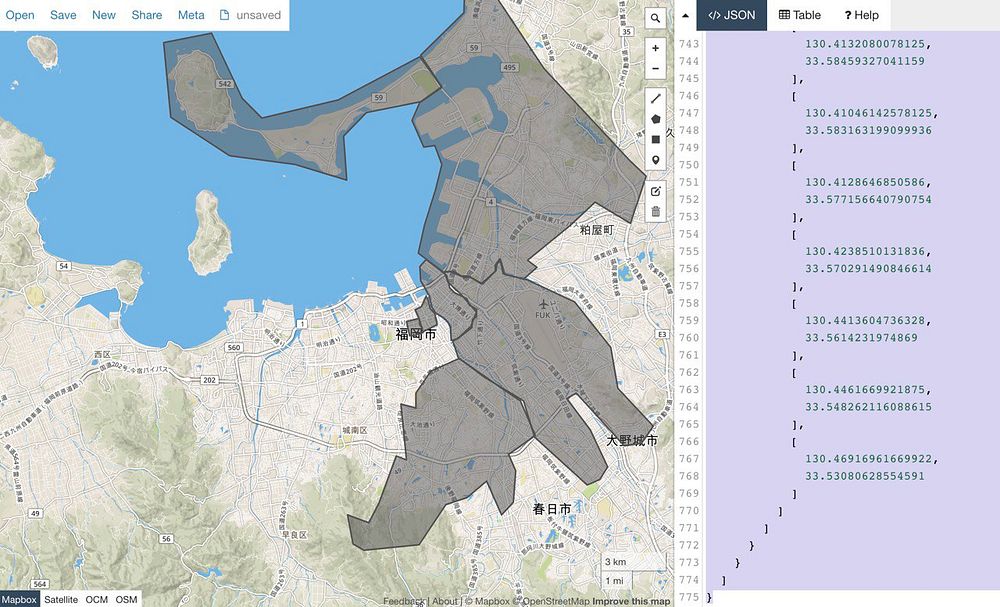Image resolution: width=1000 pixels, height=607 pixels.
Task: Open the map search tool
Action: (655, 18)
